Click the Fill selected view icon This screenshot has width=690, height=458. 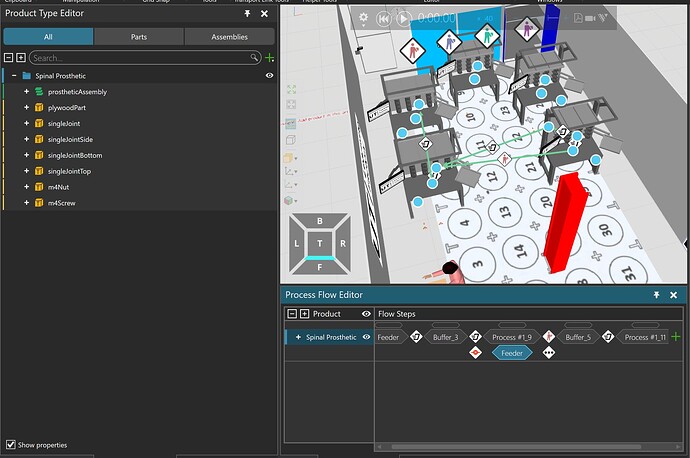(x=291, y=105)
